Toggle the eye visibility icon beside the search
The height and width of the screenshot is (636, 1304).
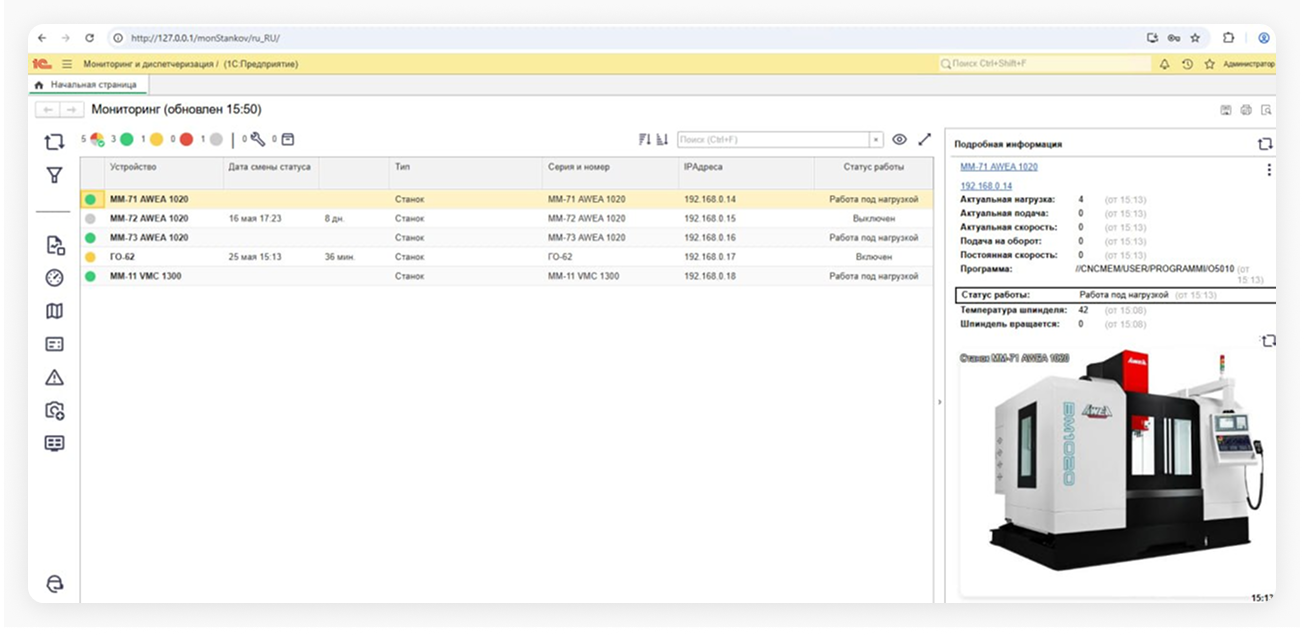899,140
